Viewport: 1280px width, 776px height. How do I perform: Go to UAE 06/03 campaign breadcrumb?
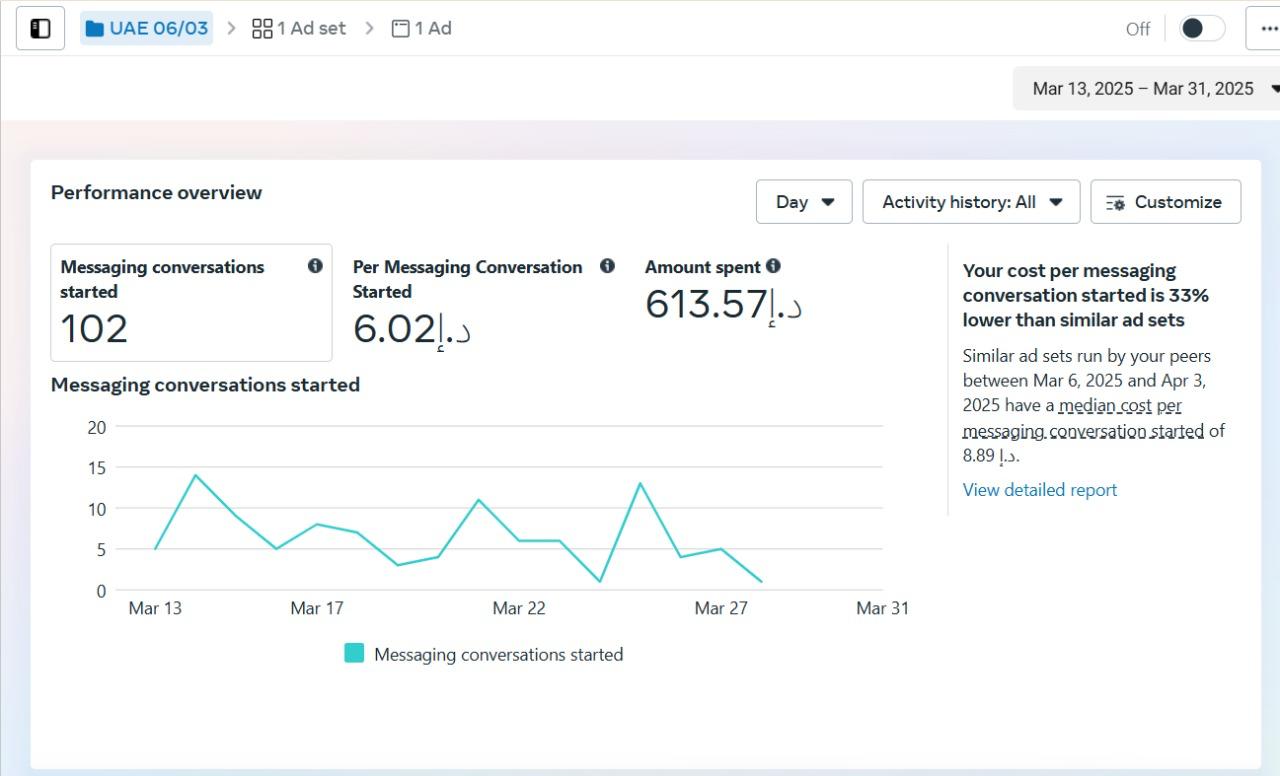coord(147,28)
